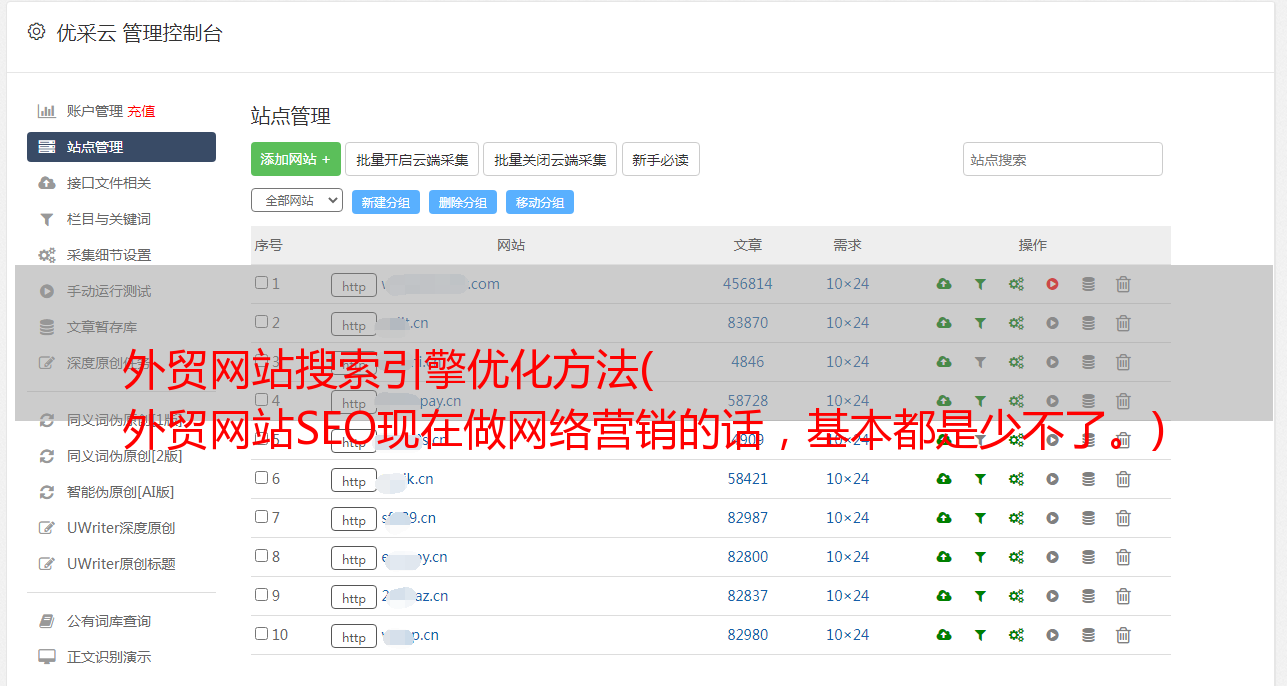Click the 10×24 demand link in row 7
This screenshot has height=686, width=1287.
(x=847, y=518)
